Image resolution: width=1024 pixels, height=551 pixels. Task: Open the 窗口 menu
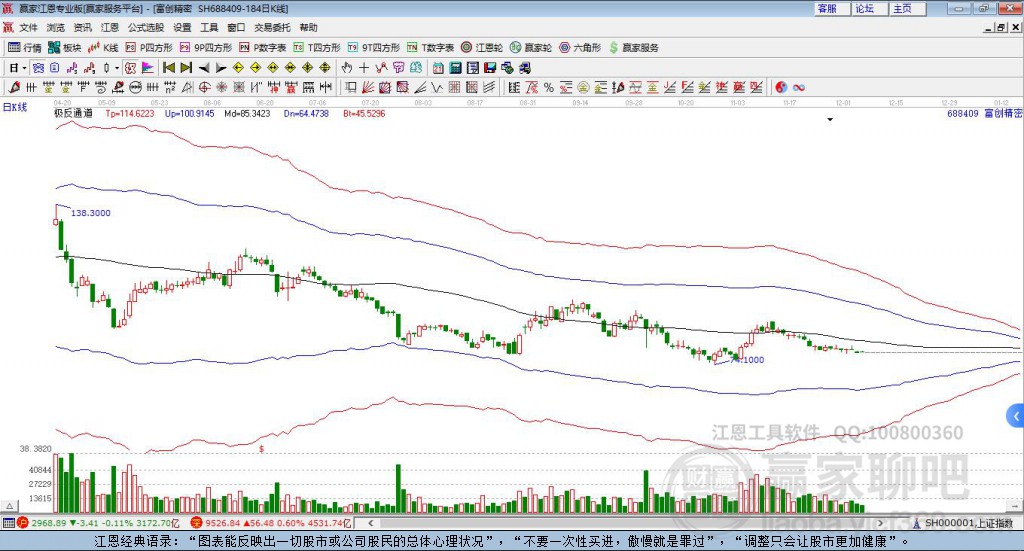pyautogui.click(x=236, y=27)
